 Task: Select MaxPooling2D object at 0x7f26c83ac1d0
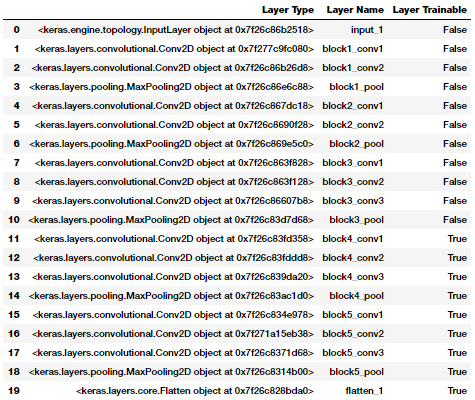(171, 296)
